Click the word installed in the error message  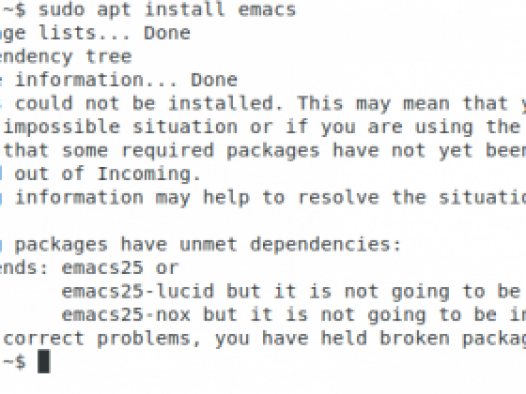(x=225, y=103)
